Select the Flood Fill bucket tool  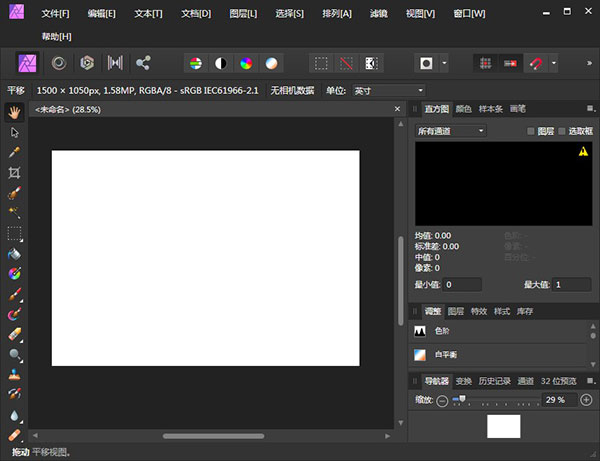coord(15,254)
